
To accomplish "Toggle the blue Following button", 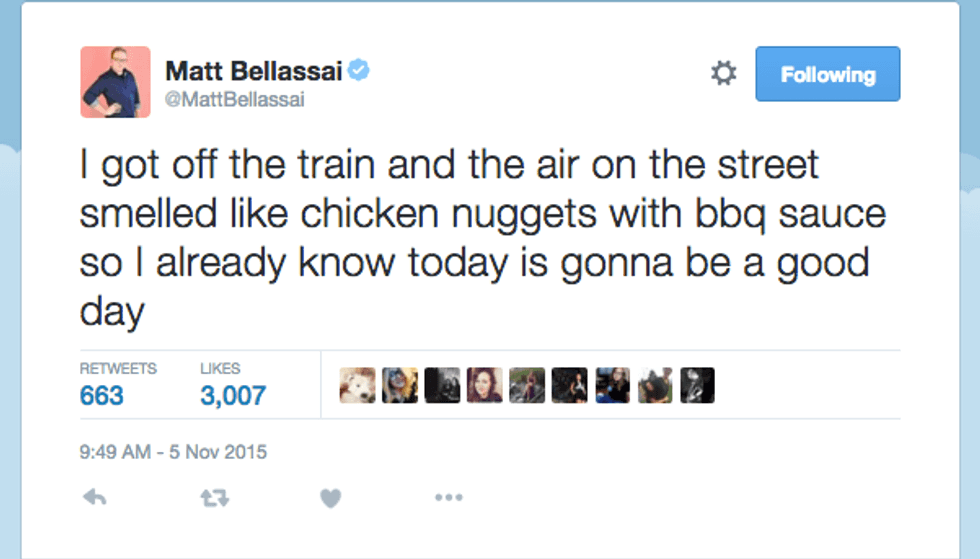I will click(x=827, y=74).
